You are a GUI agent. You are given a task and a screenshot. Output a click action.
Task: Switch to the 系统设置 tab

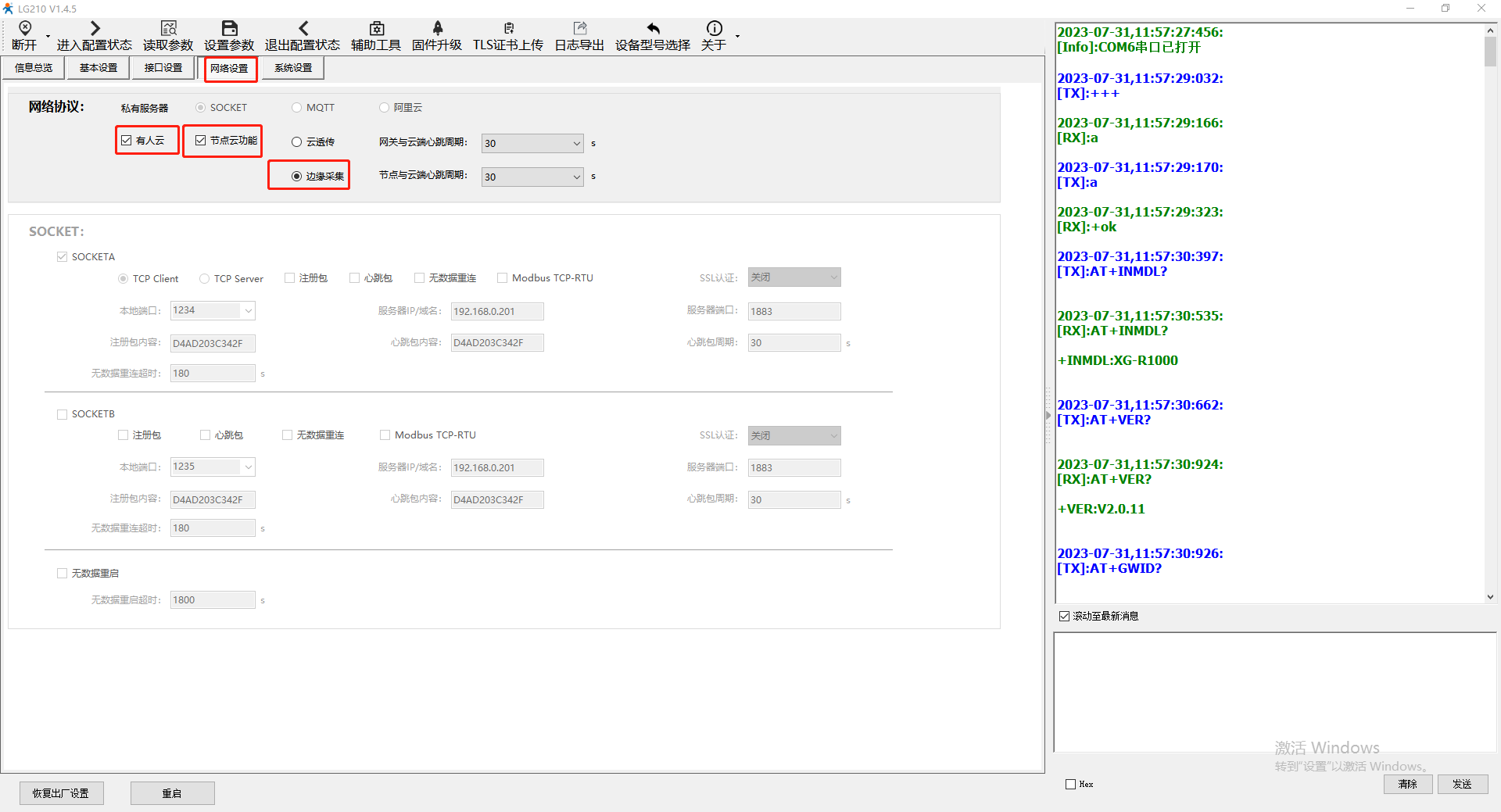[x=293, y=68]
